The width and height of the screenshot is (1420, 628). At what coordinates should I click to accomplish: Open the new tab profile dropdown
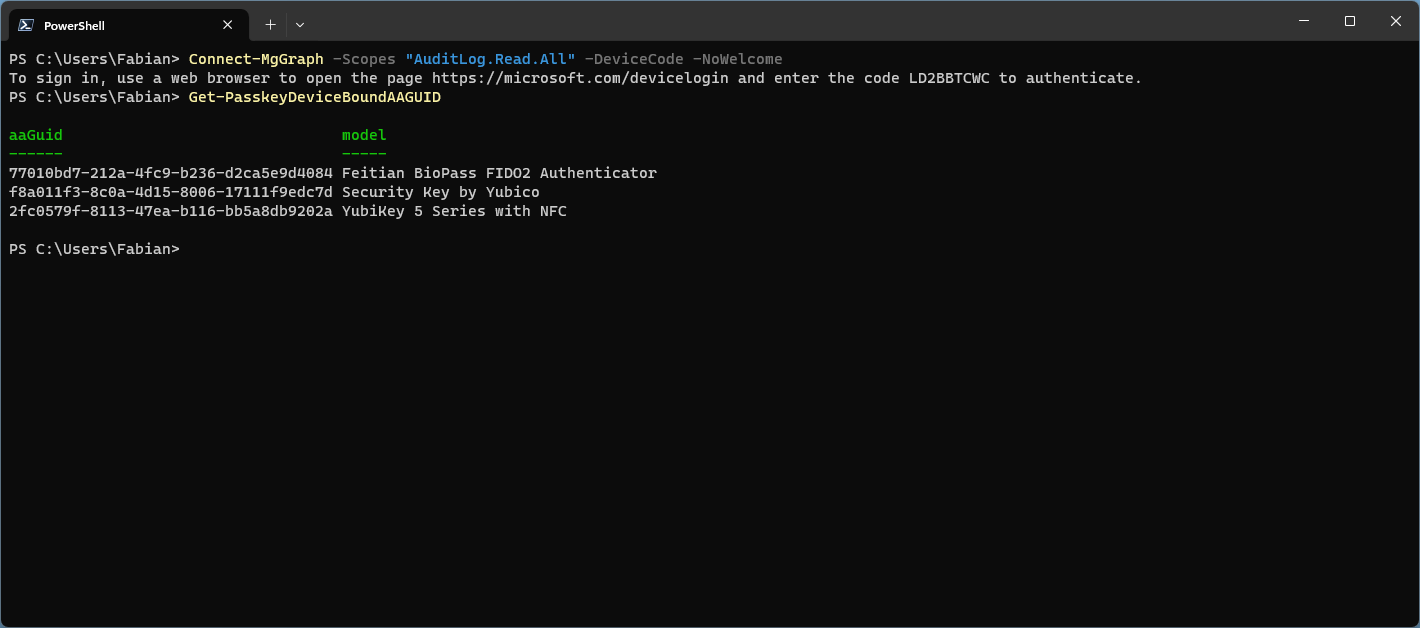click(300, 25)
